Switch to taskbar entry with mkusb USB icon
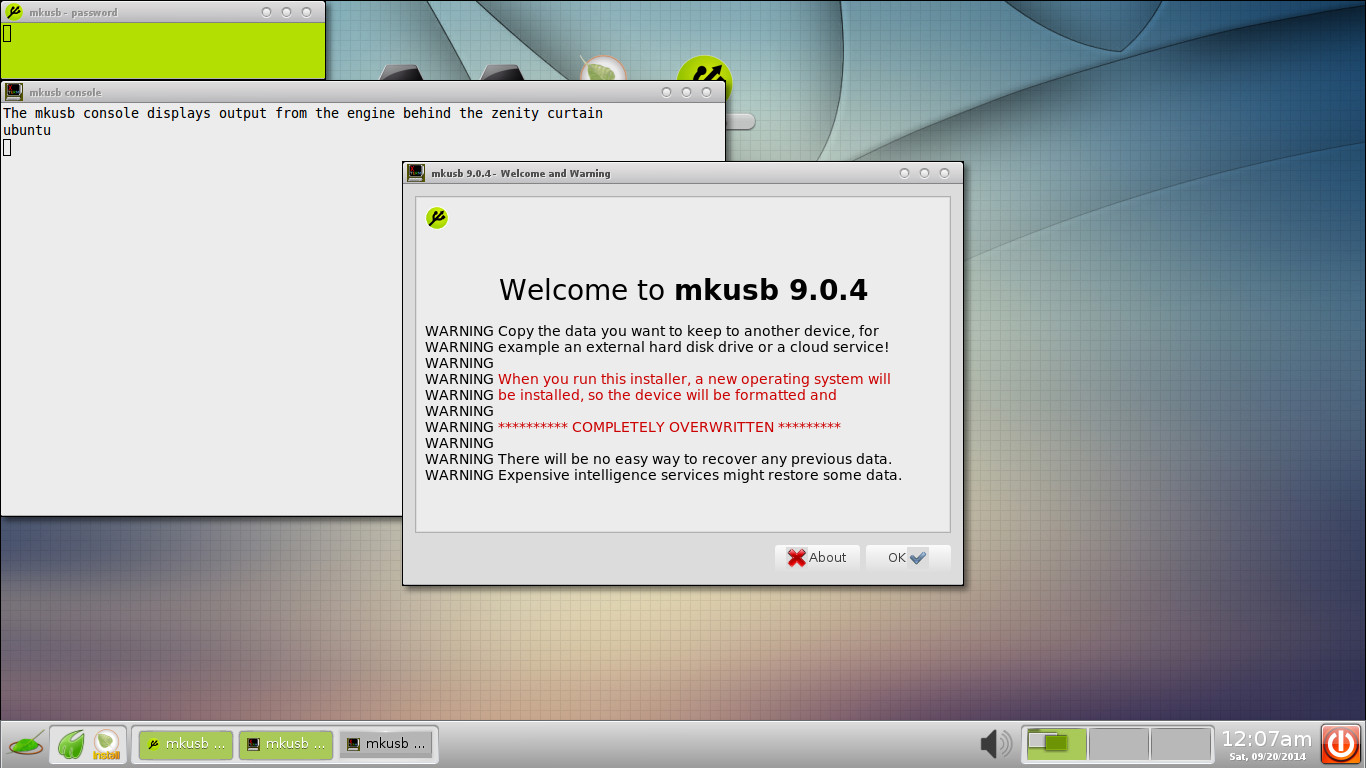 click(x=186, y=744)
